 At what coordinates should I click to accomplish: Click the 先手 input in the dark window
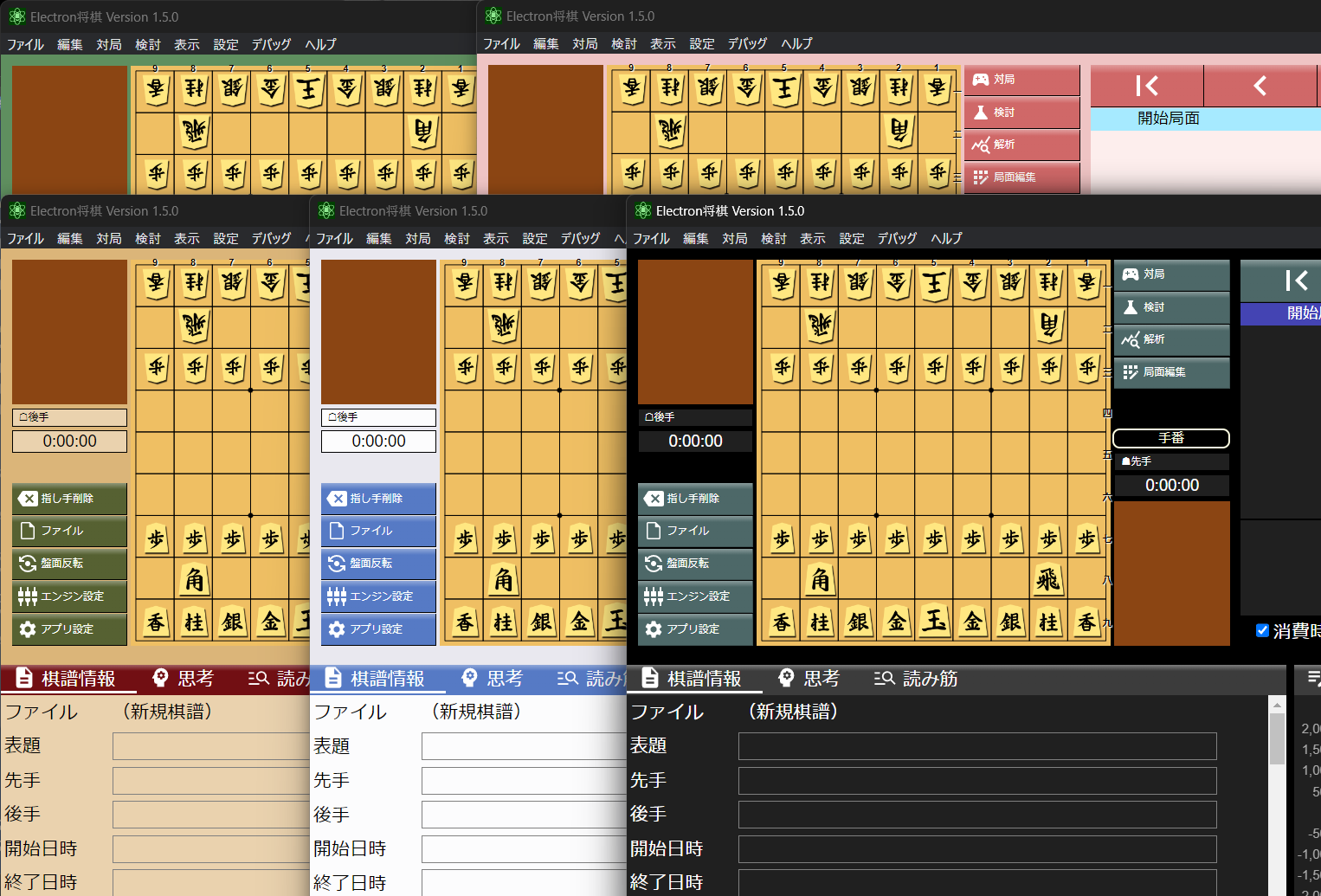(x=977, y=781)
